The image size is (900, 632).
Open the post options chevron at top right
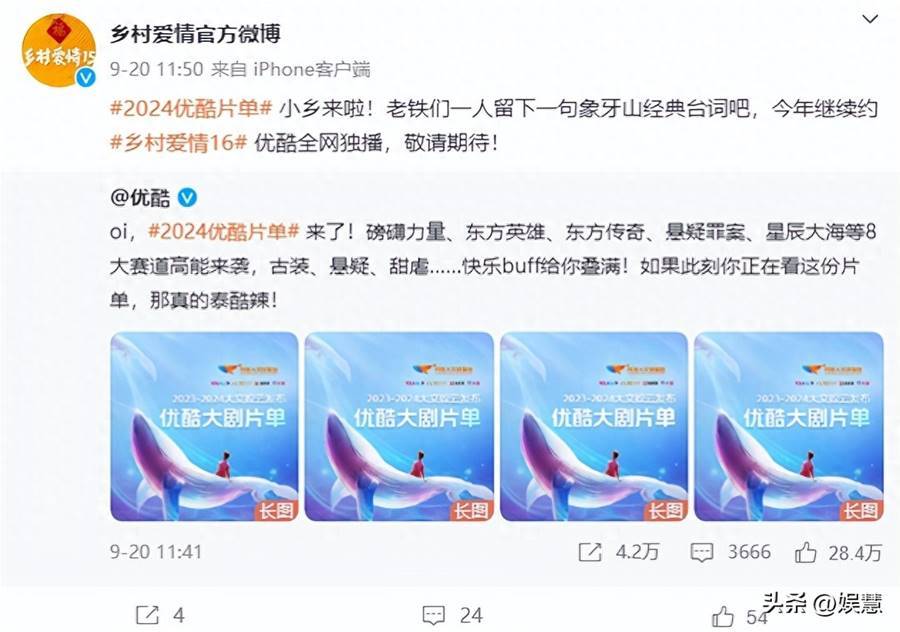tap(870, 19)
